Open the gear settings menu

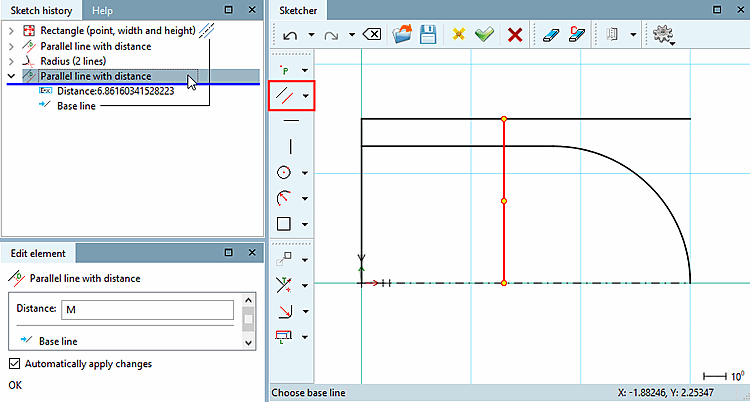[663, 35]
